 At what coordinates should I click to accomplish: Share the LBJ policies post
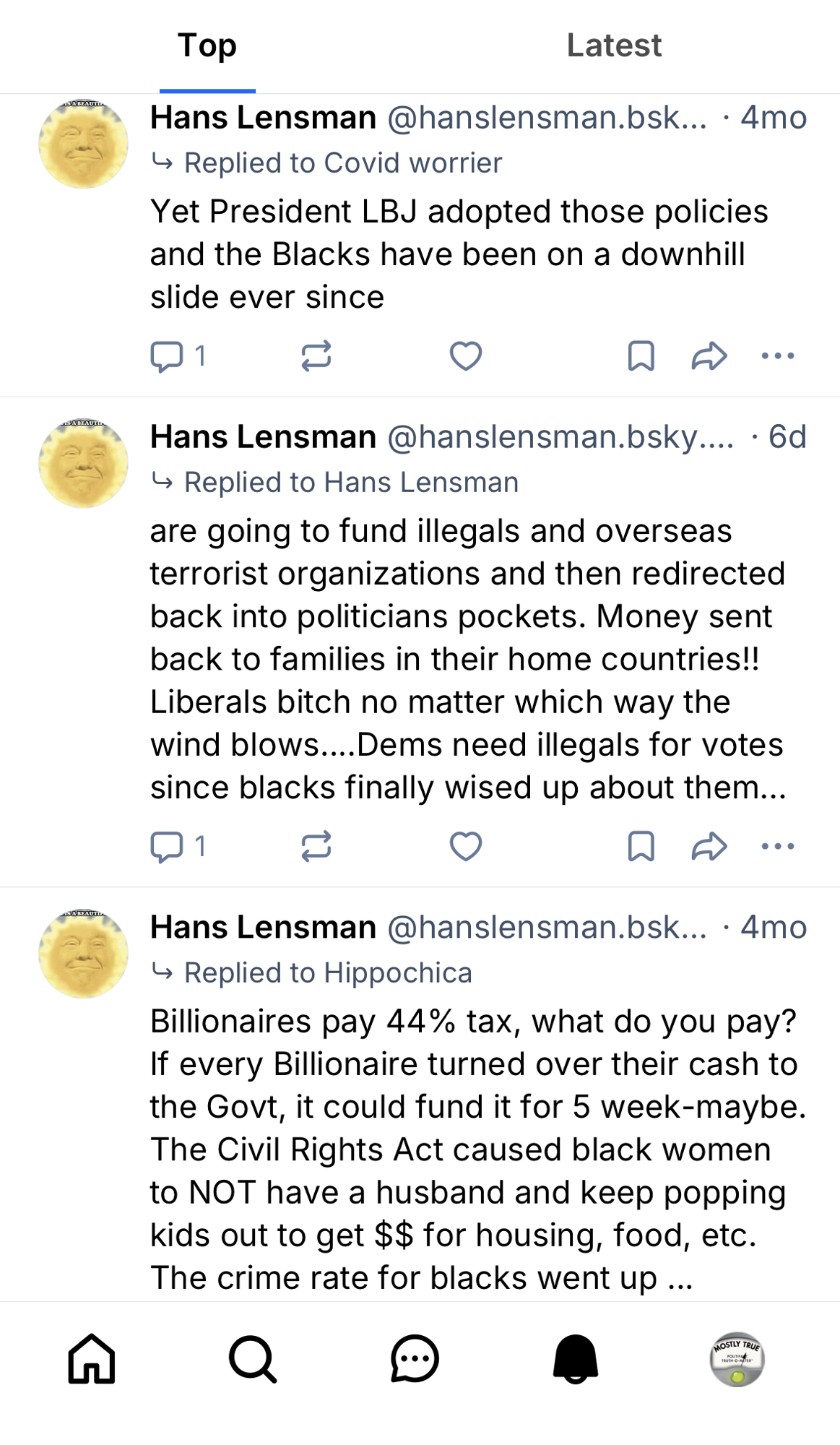coord(709,356)
